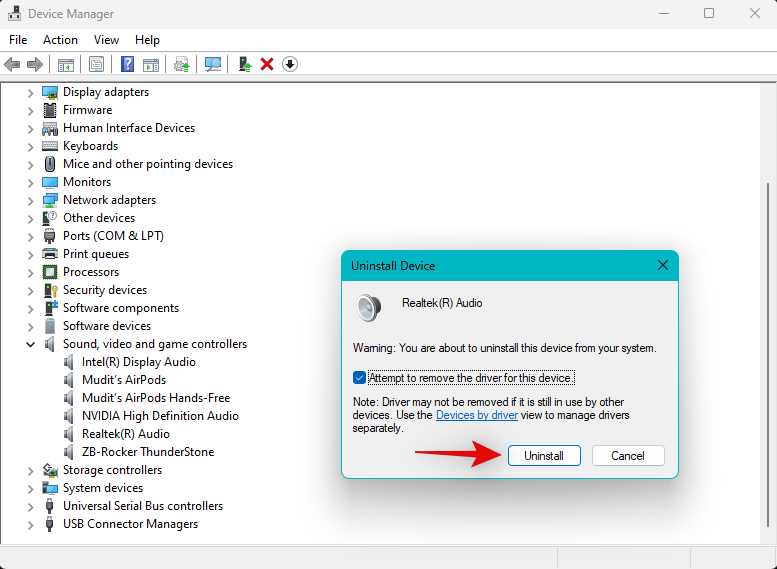The width and height of the screenshot is (777, 569).
Task: Click the speaker icon in Uninstall Device dialog
Action: pos(369,307)
